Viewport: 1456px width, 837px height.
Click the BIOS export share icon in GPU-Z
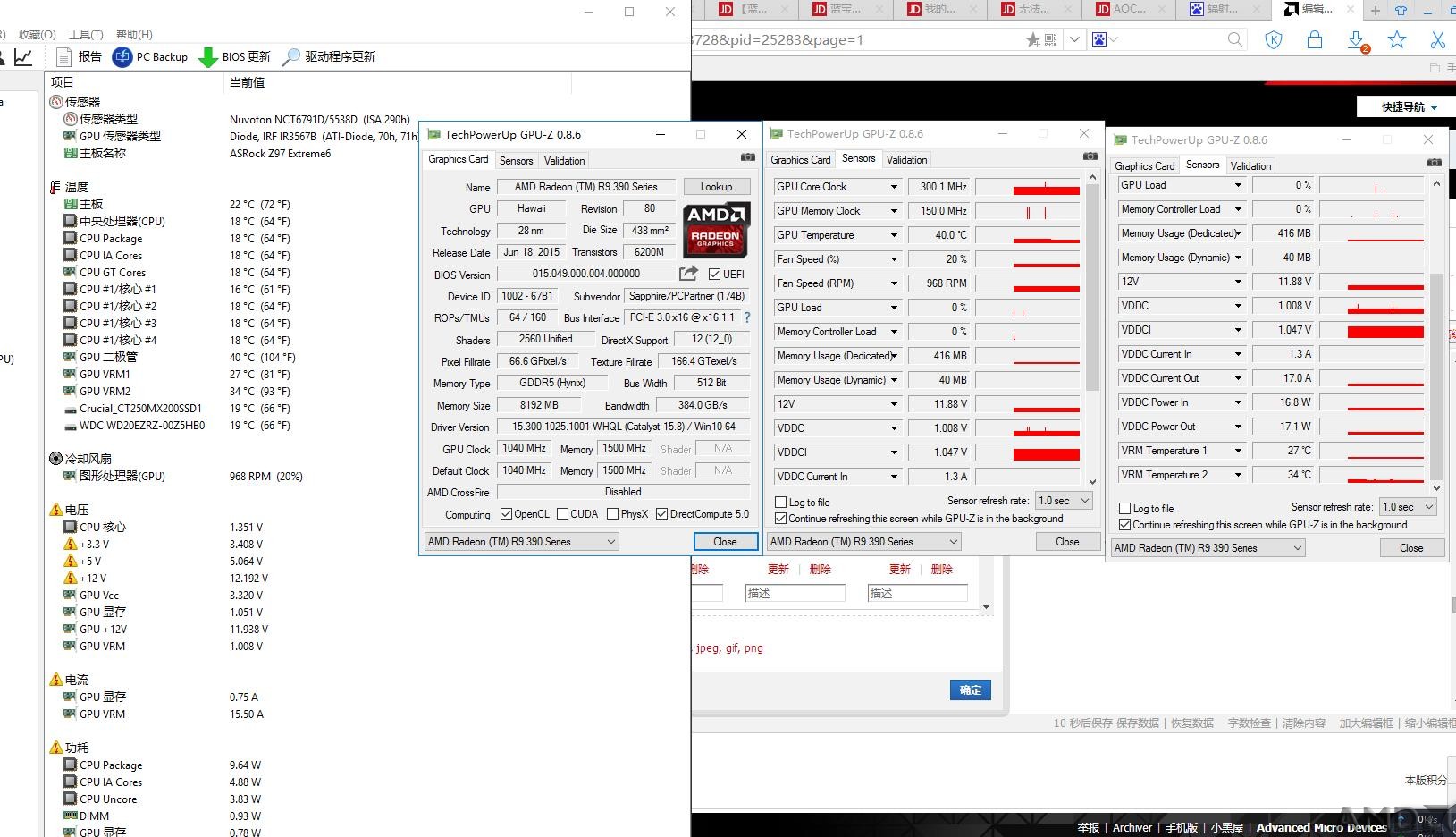tap(688, 274)
